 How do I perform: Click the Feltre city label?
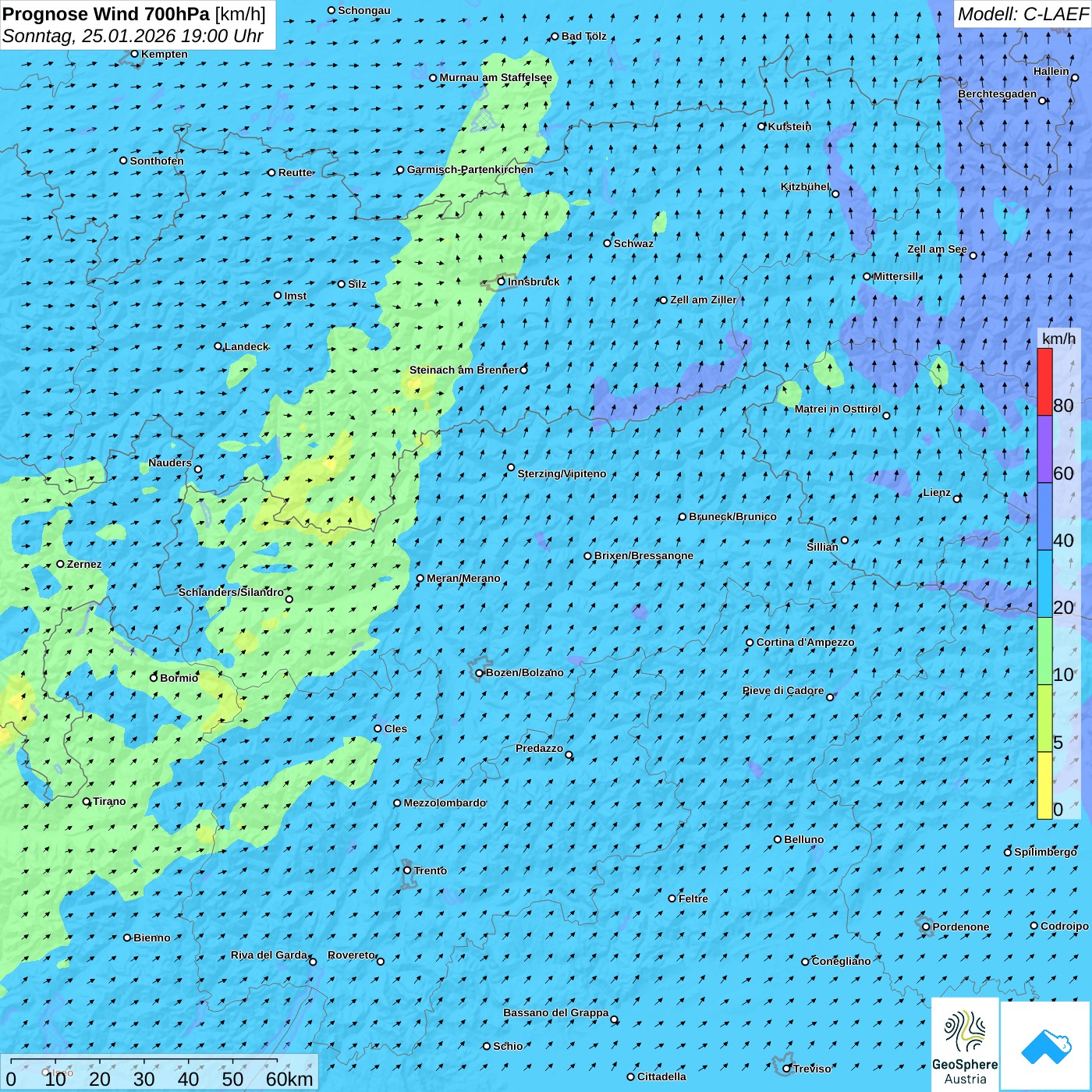[693, 899]
